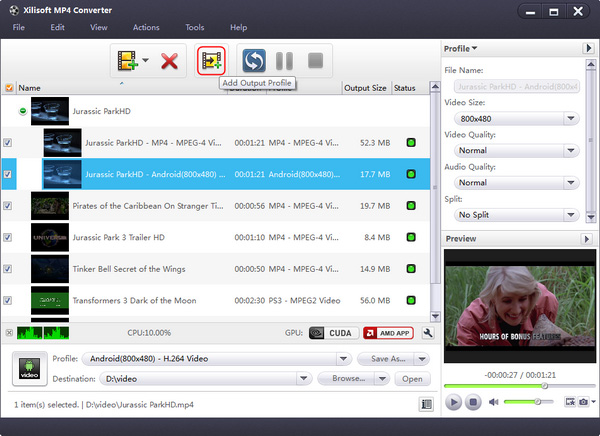Click green status icon of Tinker Bell row

pos(411,269)
